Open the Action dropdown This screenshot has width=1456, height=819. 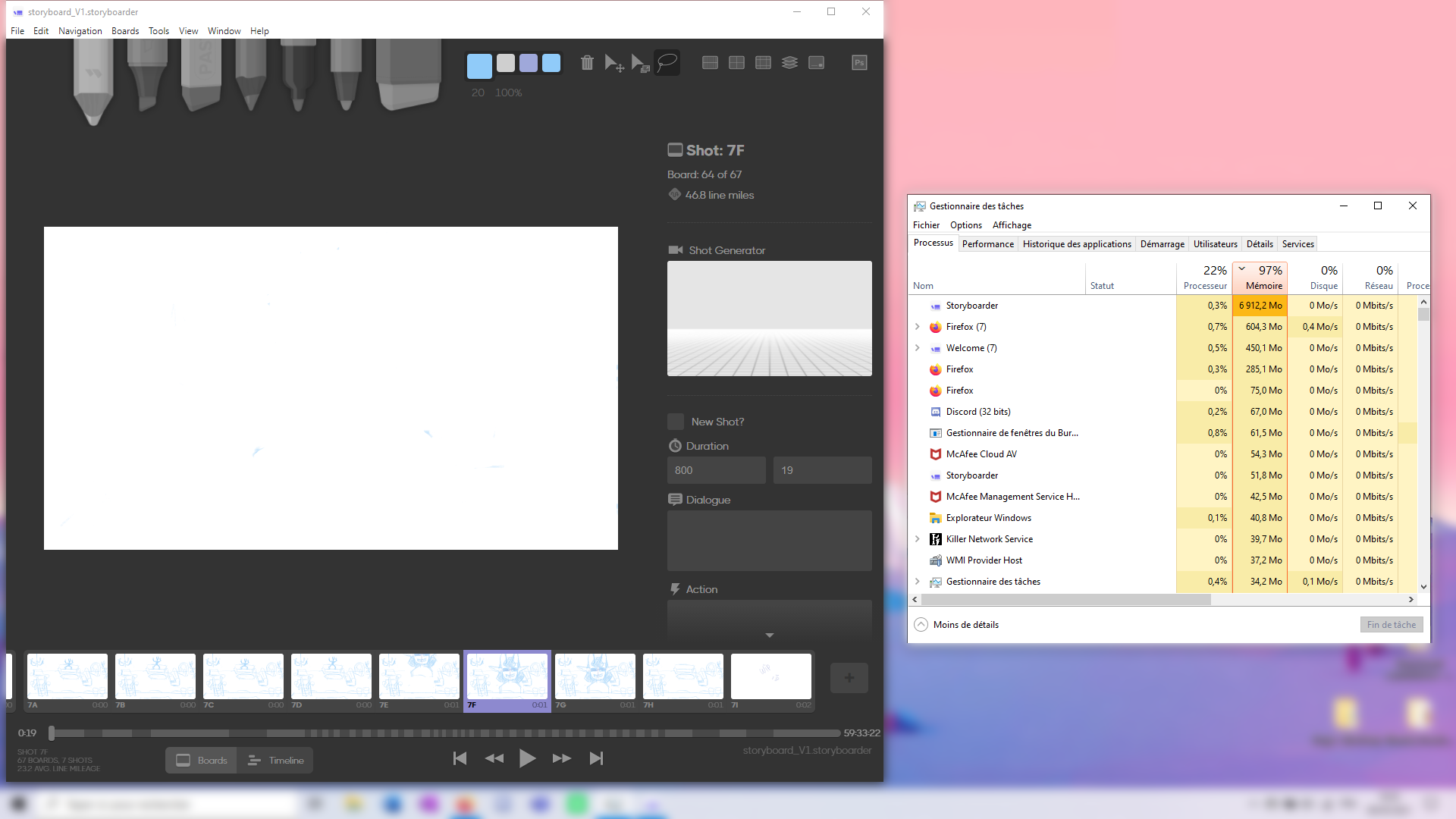(769, 635)
